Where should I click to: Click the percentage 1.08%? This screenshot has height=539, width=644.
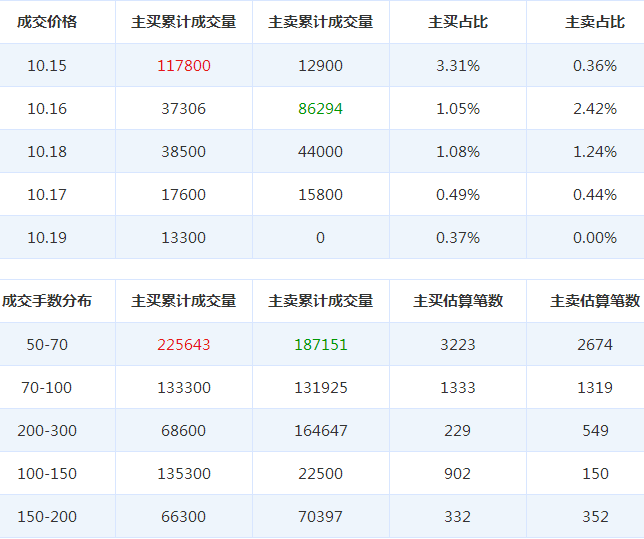coord(458,152)
